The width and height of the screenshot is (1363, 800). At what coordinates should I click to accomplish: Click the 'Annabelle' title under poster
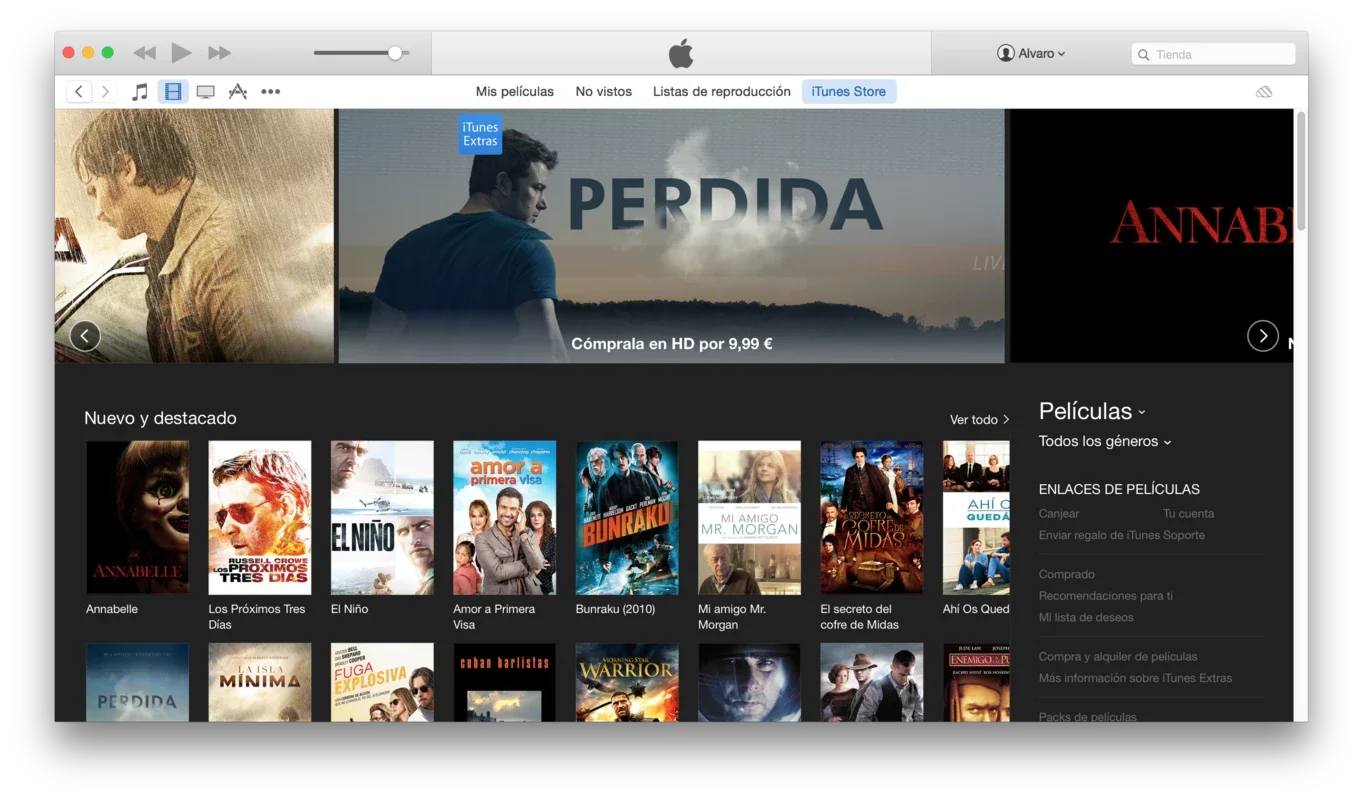112,609
